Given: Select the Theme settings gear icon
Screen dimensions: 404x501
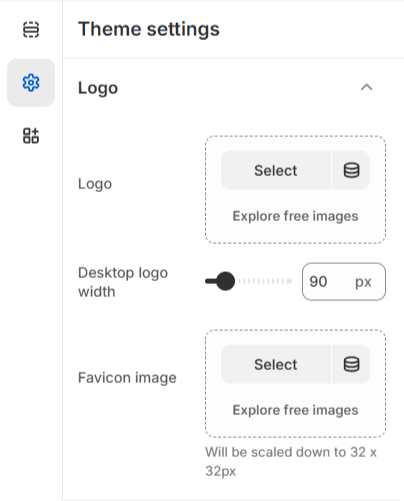Looking at the screenshot, I should tap(31, 83).
